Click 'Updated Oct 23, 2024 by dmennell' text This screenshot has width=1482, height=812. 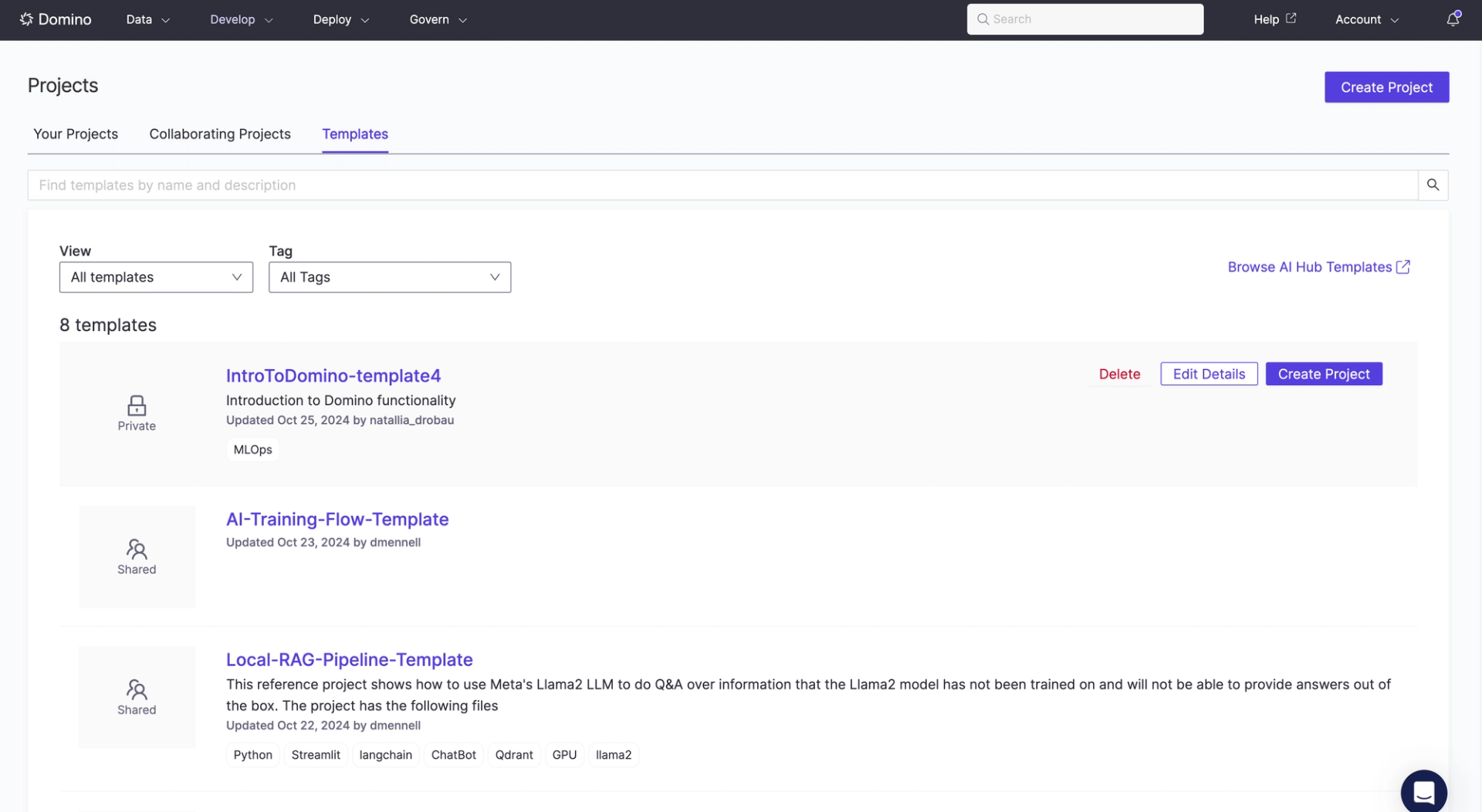pyautogui.click(x=323, y=543)
